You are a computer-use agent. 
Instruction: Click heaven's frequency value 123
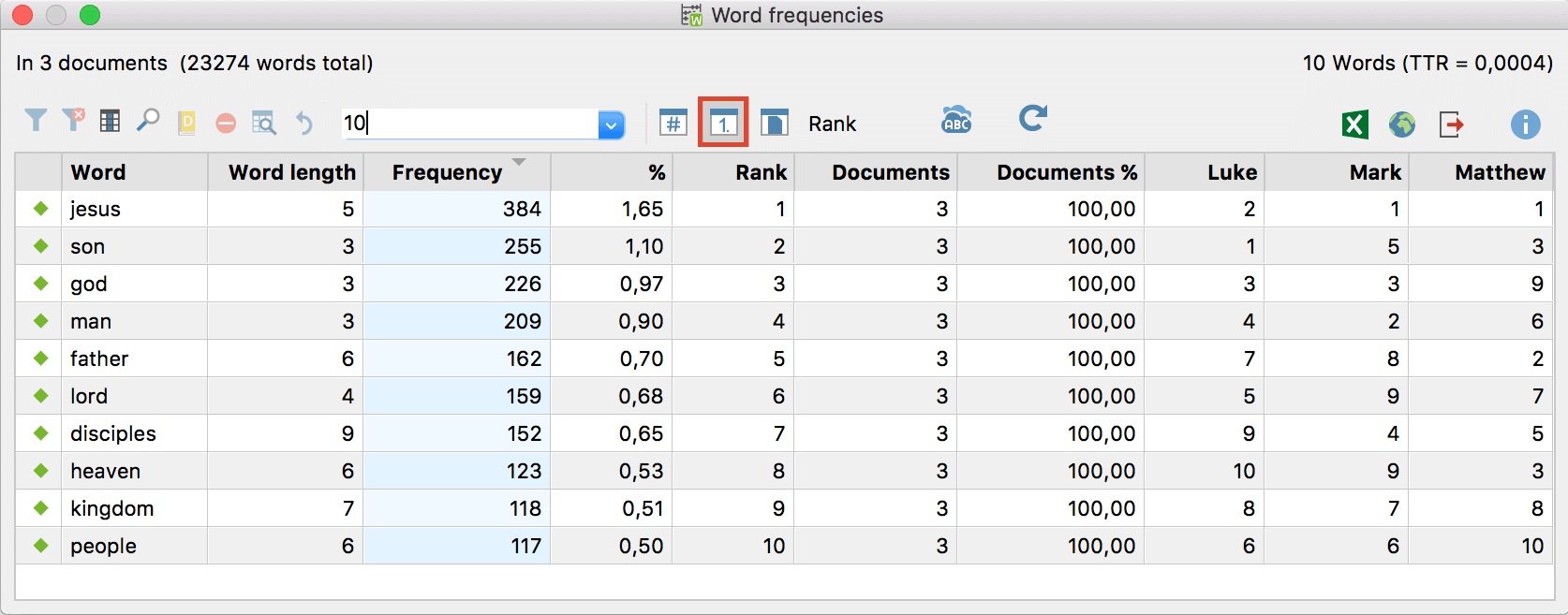coord(524,471)
